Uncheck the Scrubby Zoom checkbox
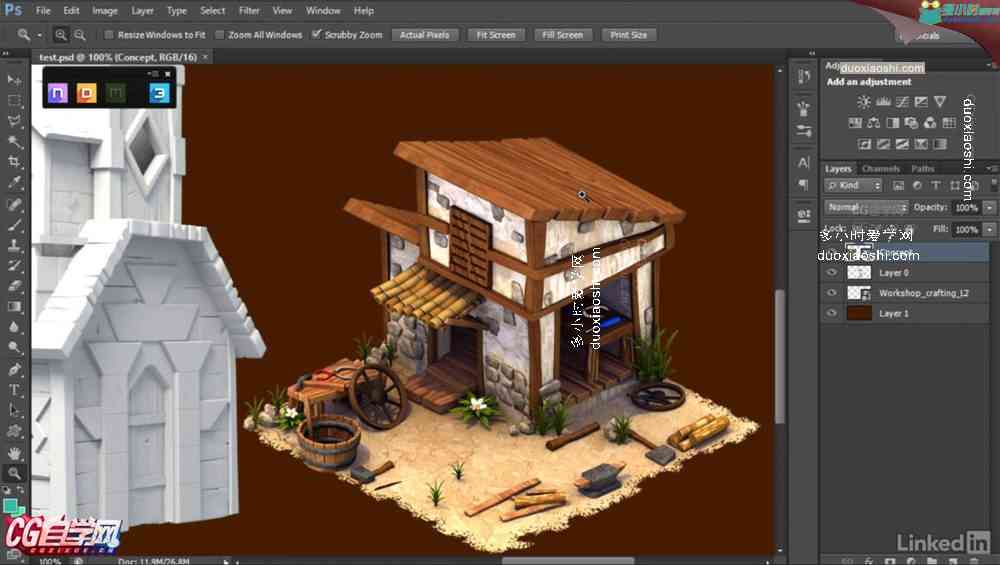 pos(316,34)
